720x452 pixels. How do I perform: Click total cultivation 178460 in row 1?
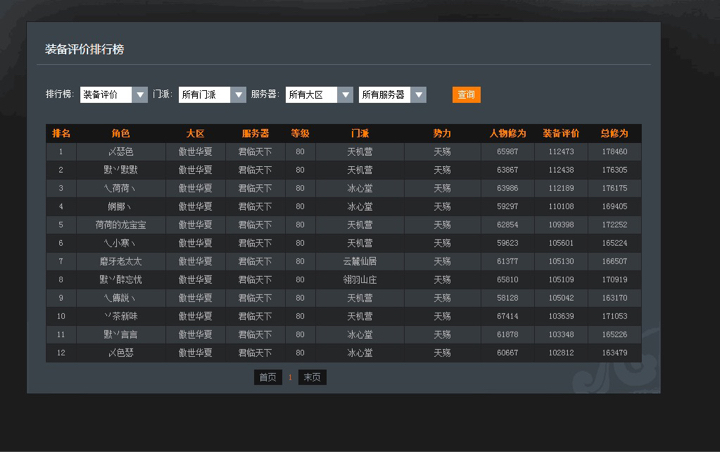[x=614, y=152]
